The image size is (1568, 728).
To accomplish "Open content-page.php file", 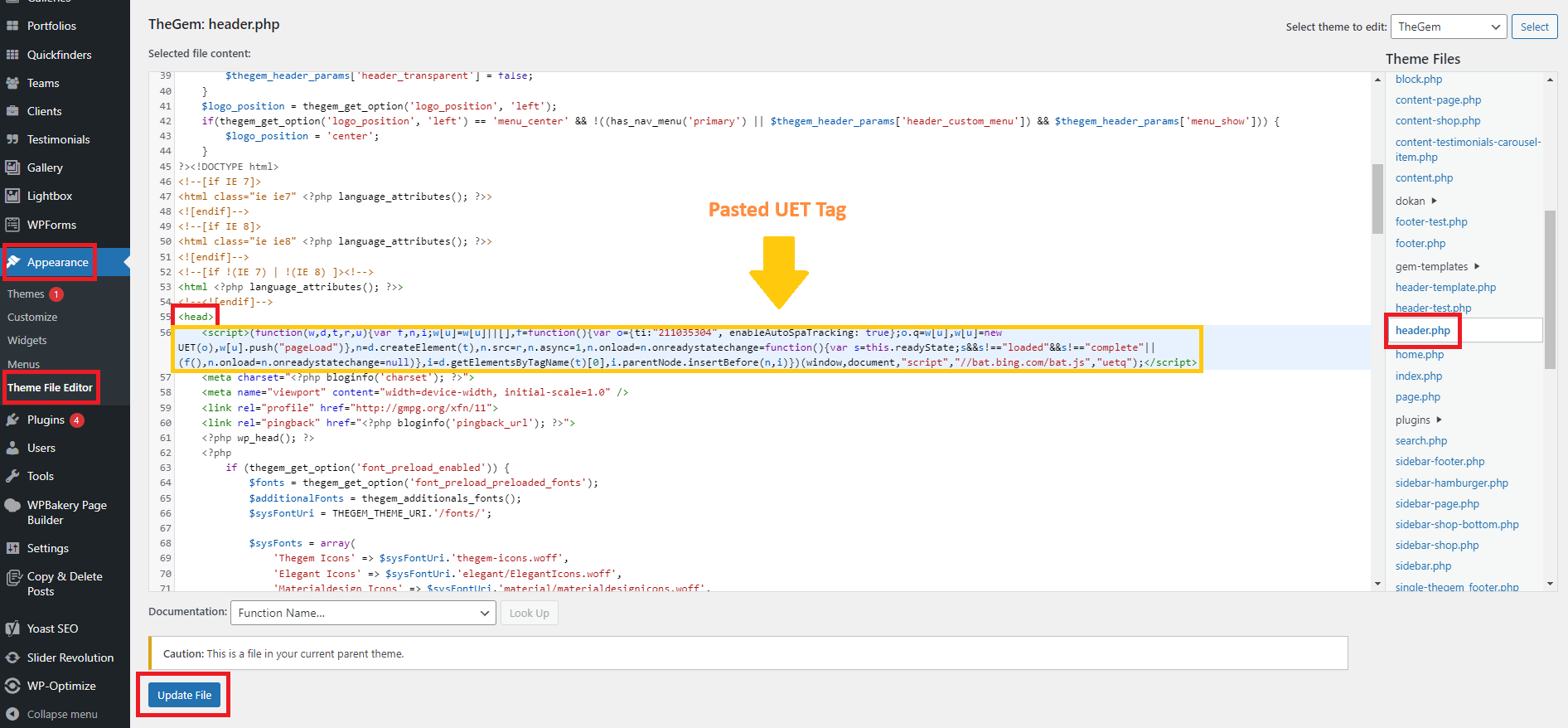I will point(1438,100).
